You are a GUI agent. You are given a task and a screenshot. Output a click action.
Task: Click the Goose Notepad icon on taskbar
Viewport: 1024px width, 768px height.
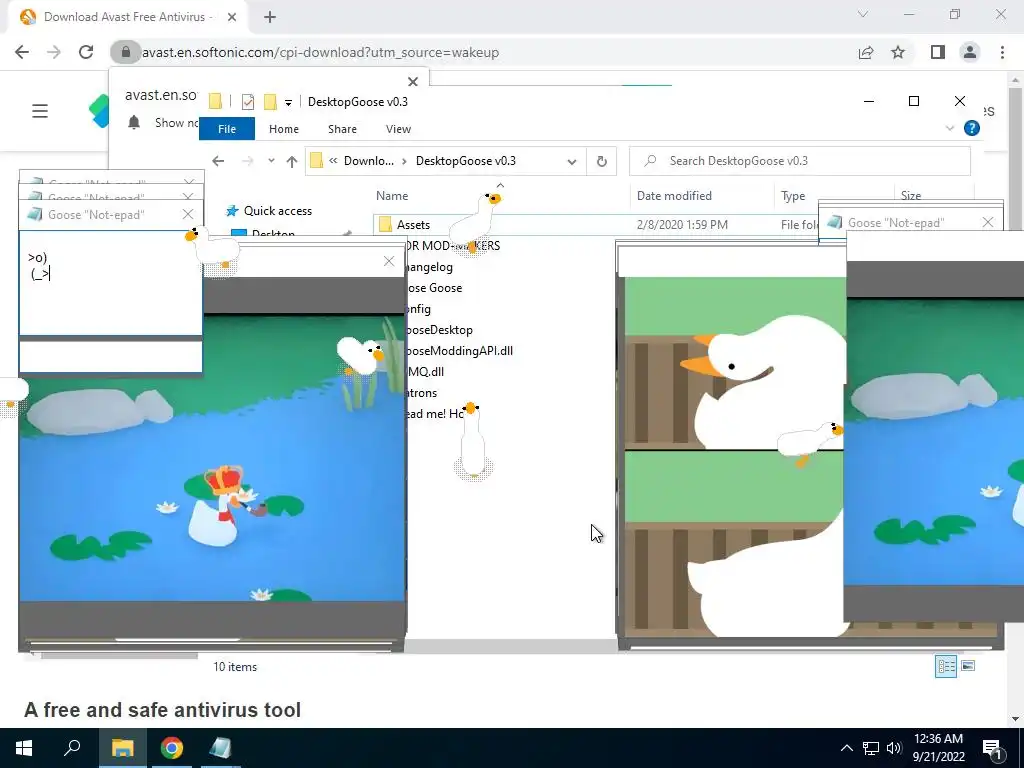[220, 748]
